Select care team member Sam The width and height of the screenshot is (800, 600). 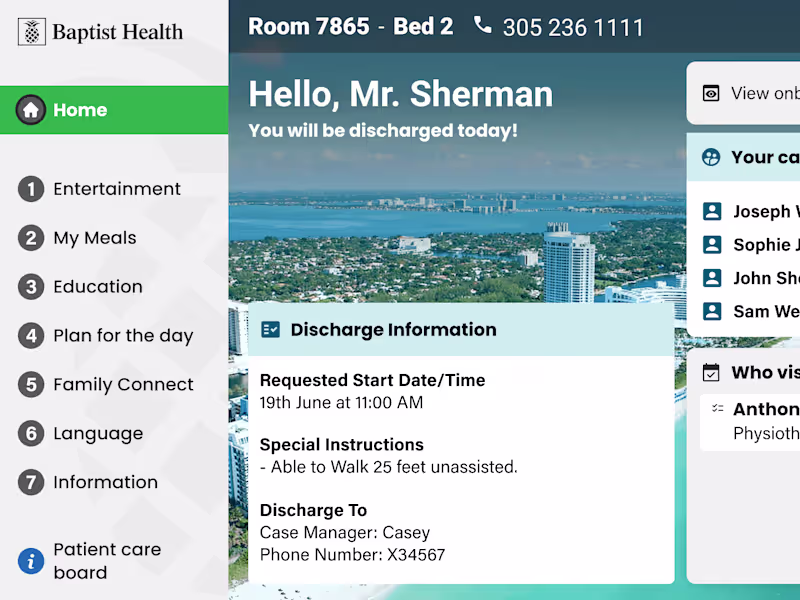(765, 311)
